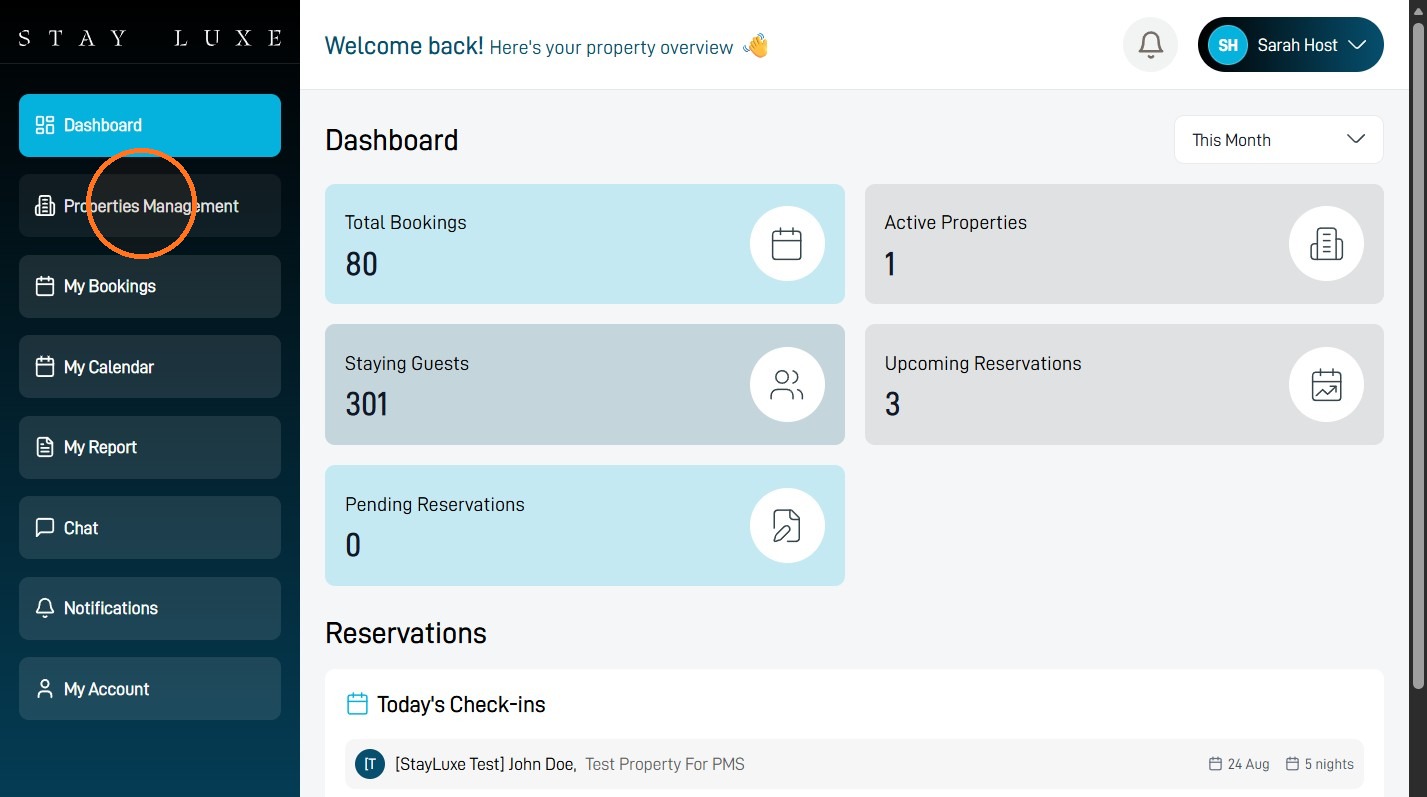Open the This Month period dropdown
Viewport: 1427px width, 797px height.
point(1278,140)
